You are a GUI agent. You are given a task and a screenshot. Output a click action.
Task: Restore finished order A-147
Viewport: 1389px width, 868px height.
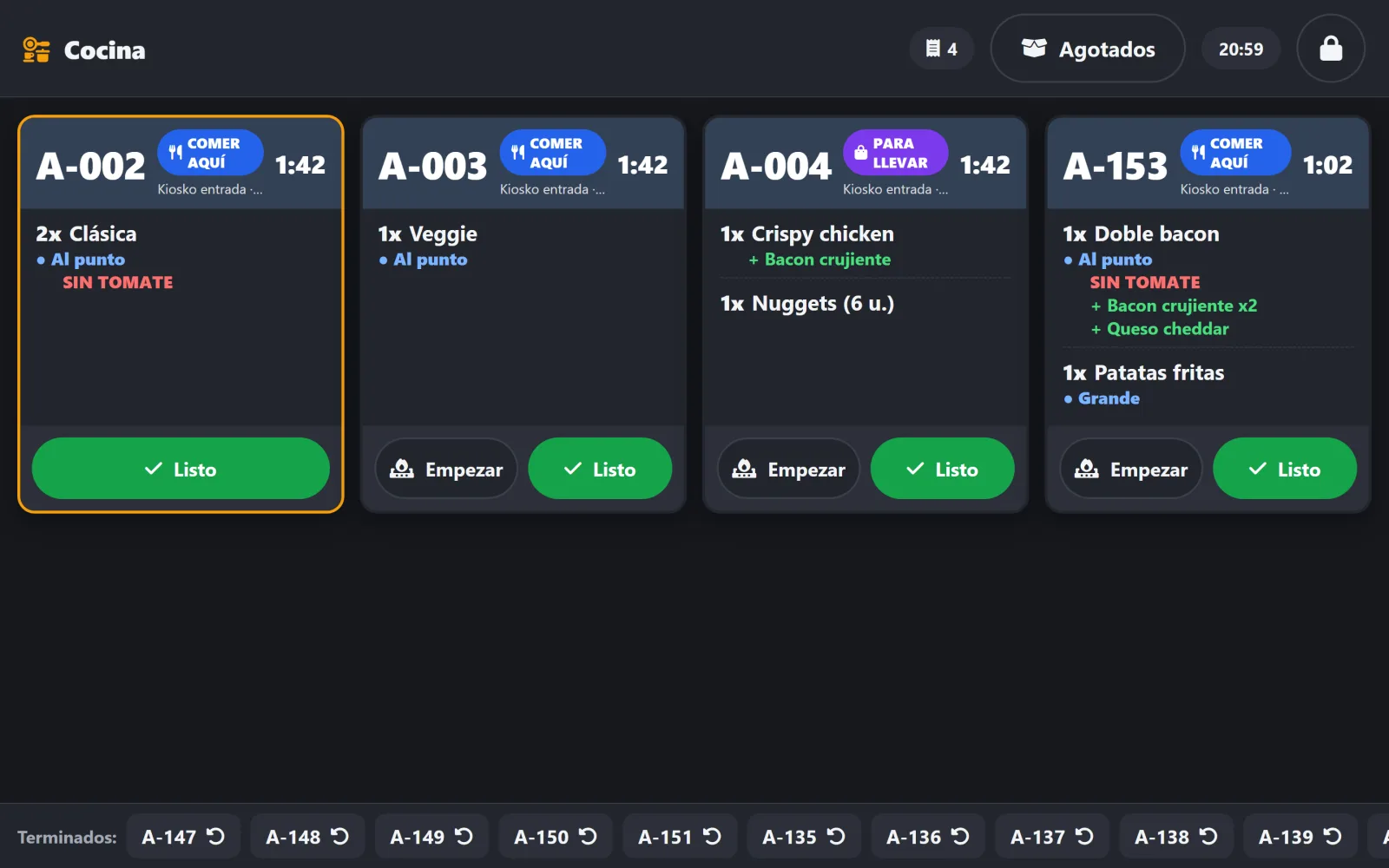click(183, 837)
